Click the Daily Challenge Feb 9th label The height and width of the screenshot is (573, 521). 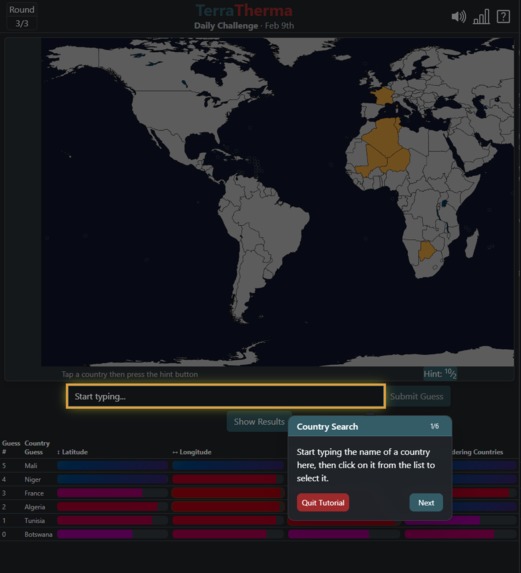coord(244,26)
